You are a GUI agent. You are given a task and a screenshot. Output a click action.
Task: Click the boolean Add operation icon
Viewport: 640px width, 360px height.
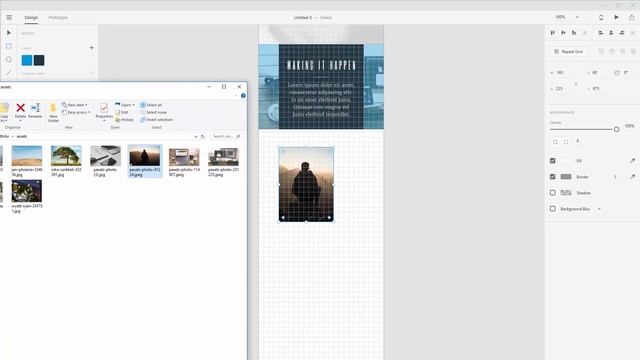coord(601,51)
